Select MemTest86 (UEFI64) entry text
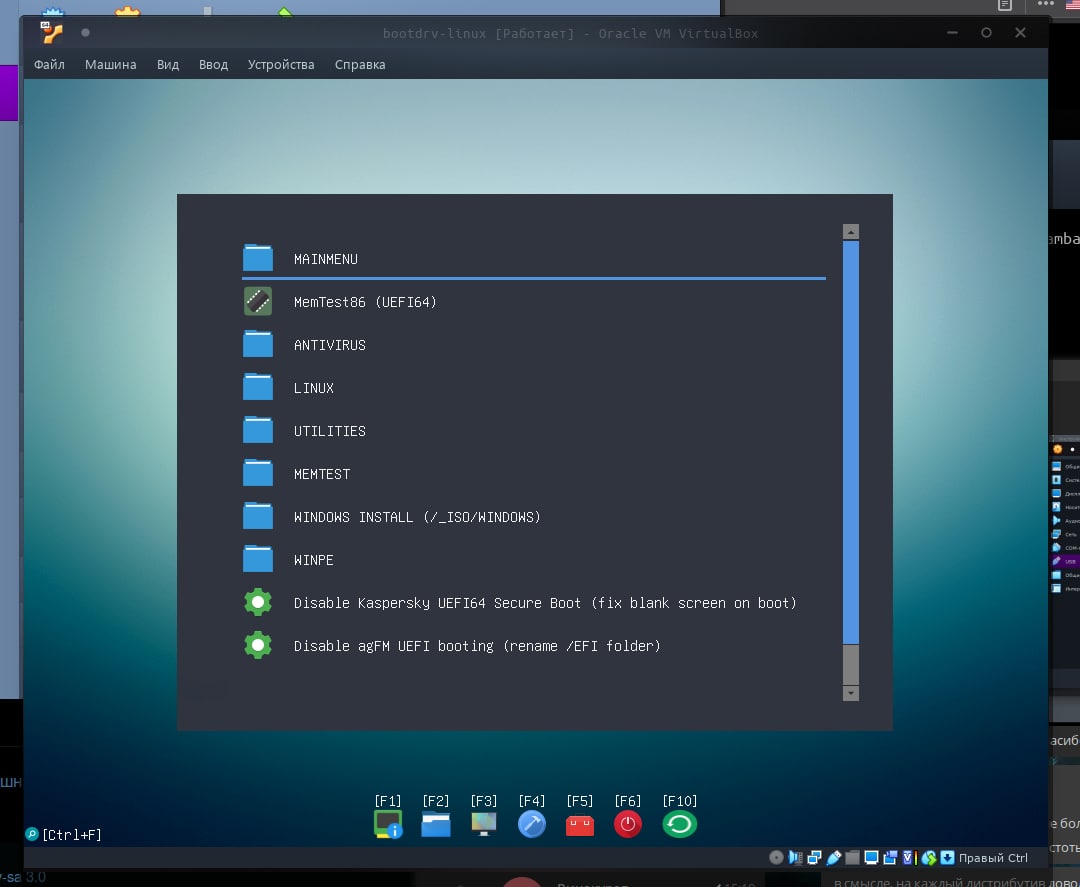Screen dimensions: 1080x887 365,302
